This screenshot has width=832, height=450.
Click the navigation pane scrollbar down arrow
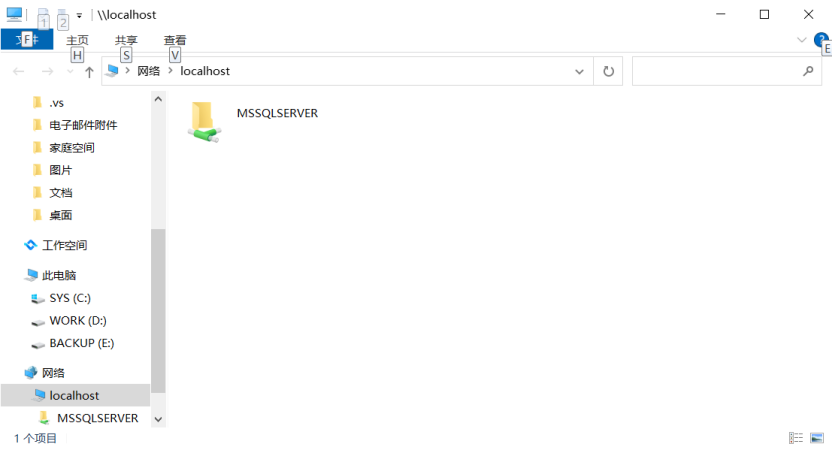click(158, 420)
